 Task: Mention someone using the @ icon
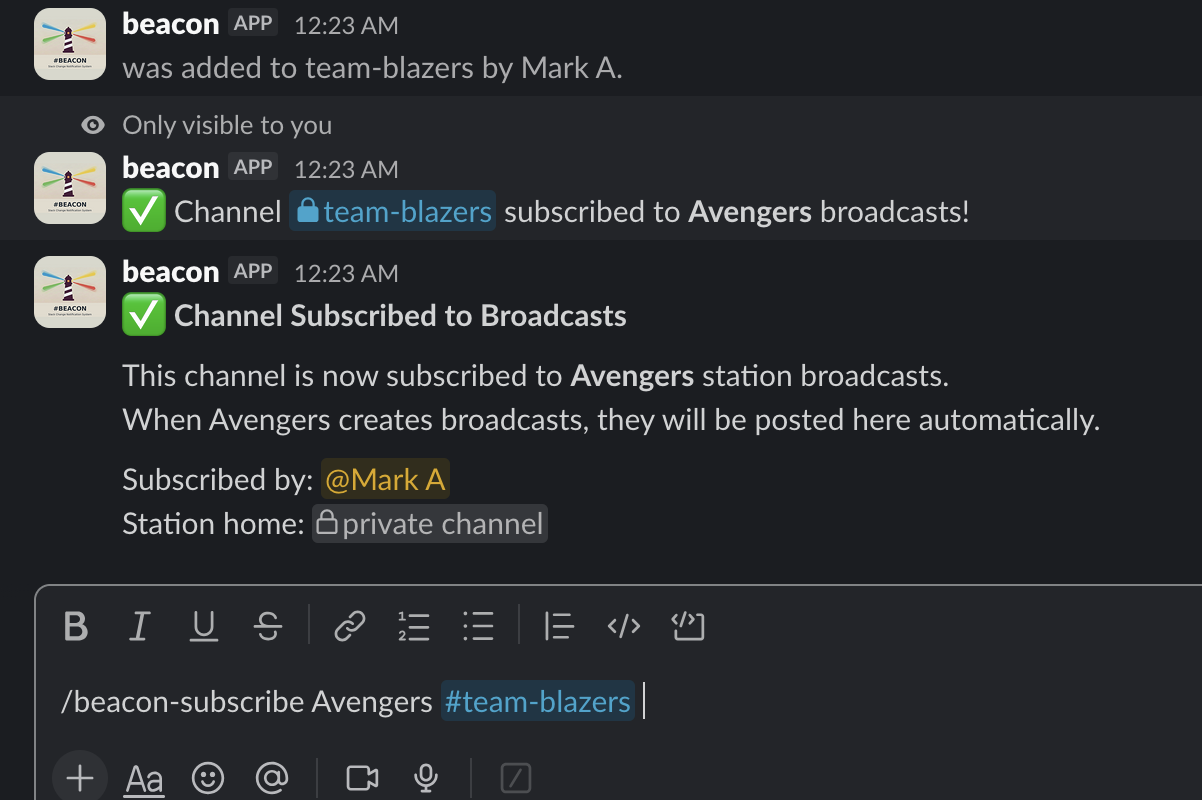[x=271, y=777]
